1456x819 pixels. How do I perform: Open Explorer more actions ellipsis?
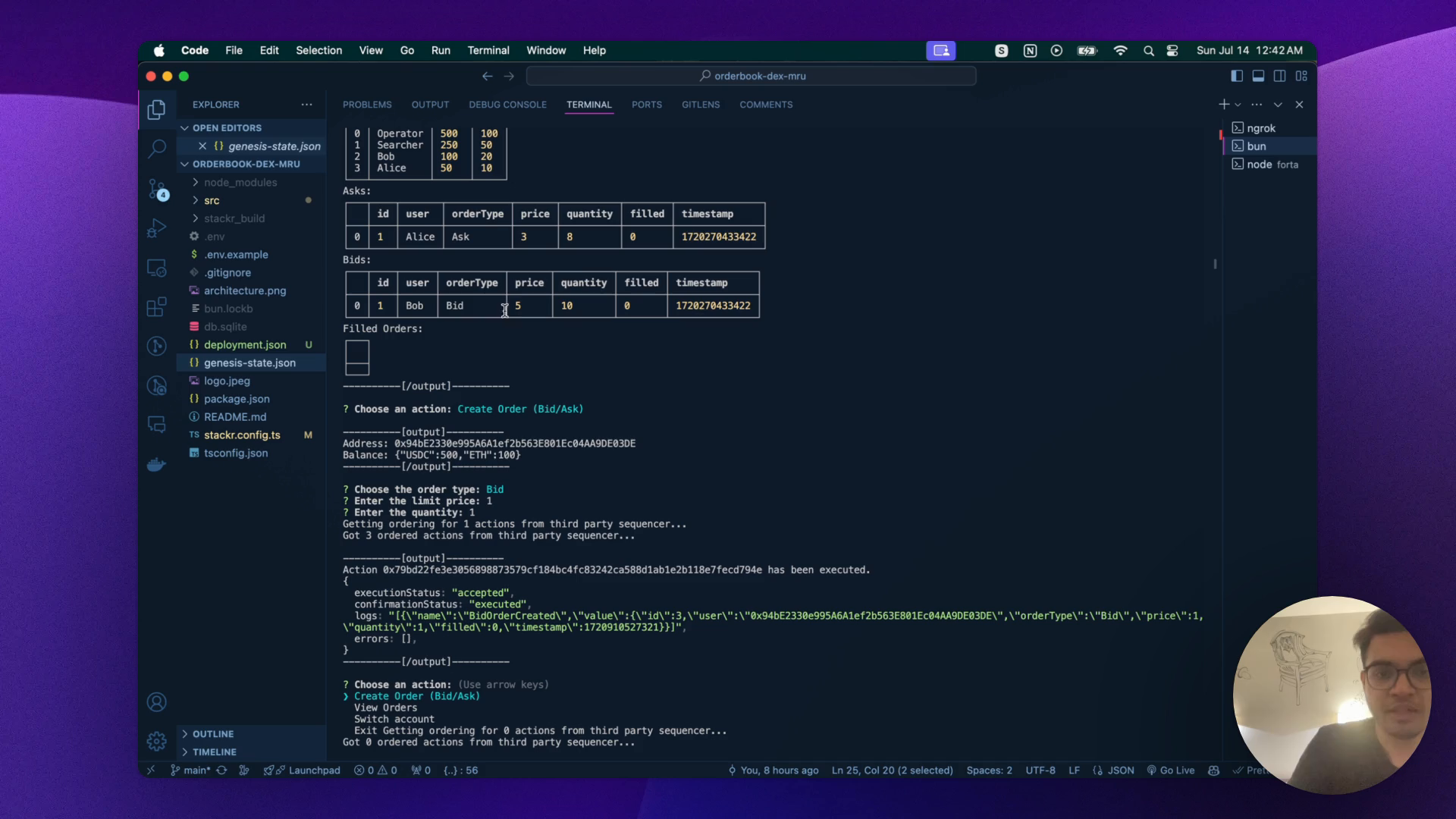[x=306, y=105]
